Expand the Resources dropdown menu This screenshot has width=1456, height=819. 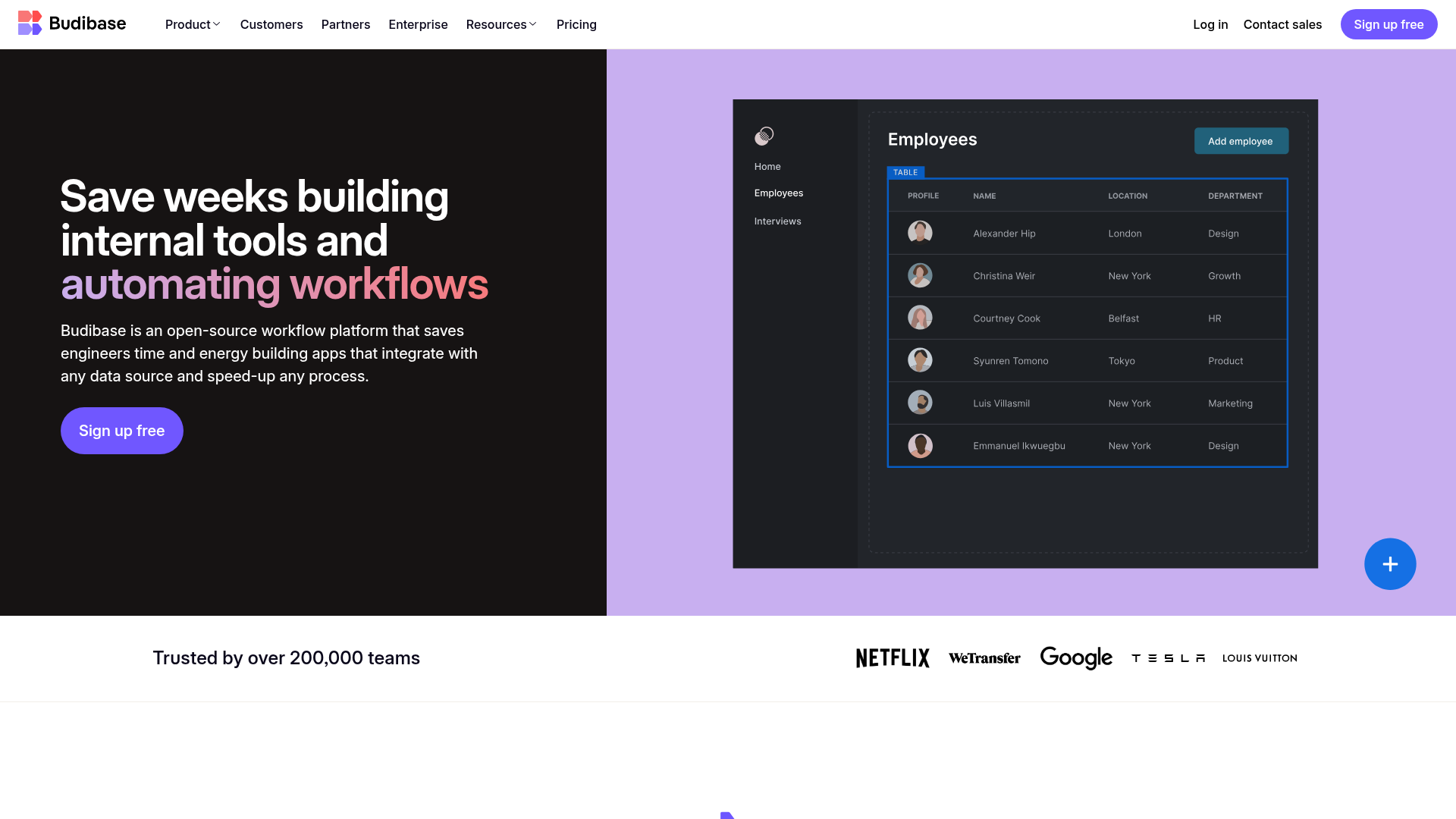click(x=501, y=24)
